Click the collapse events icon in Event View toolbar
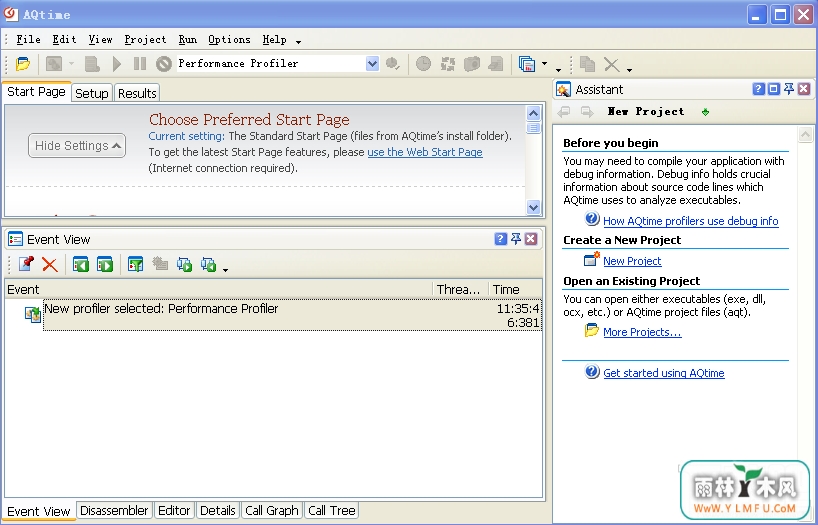The height and width of the screenshot is (525, 818). [x=208, y=264]
